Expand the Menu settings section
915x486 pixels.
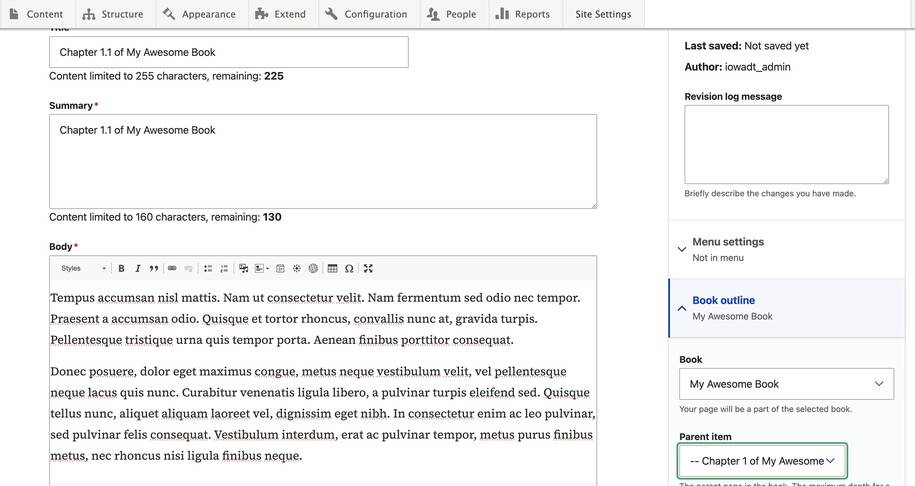(728, 242)
